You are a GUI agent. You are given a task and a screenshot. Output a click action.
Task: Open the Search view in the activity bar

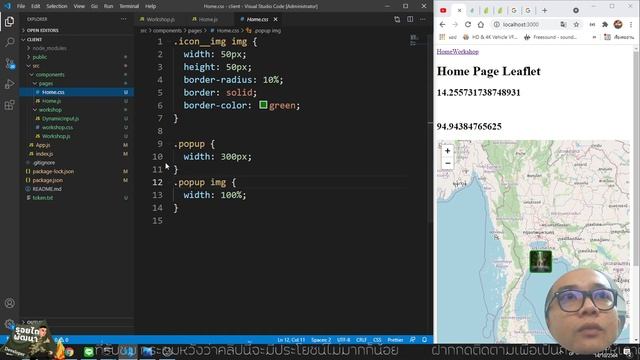tap(9, 42)
